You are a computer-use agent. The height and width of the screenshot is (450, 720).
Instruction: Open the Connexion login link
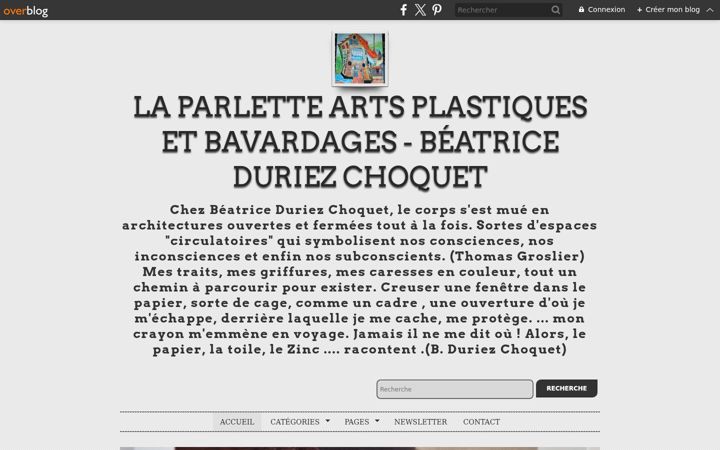click(602, 10)
